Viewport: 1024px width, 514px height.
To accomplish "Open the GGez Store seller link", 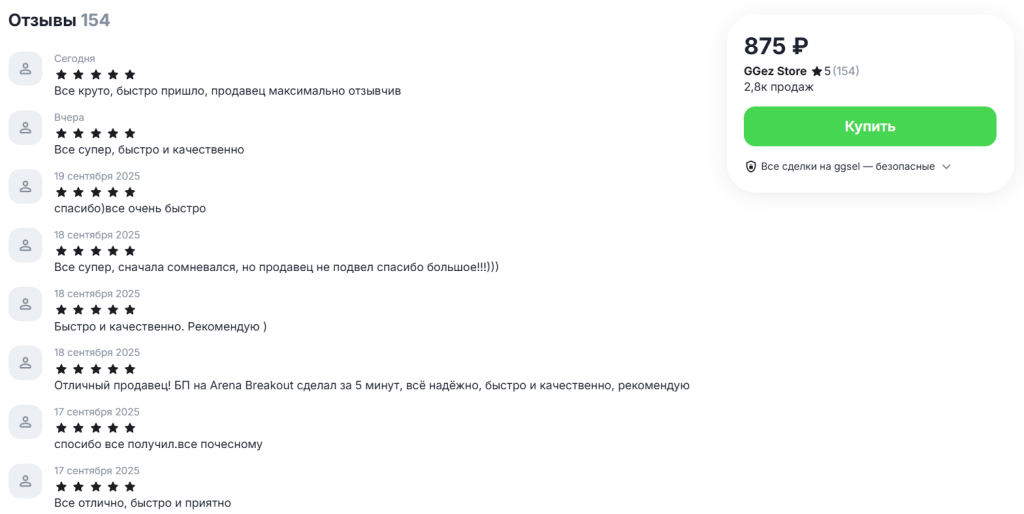I will pos(775,71).
